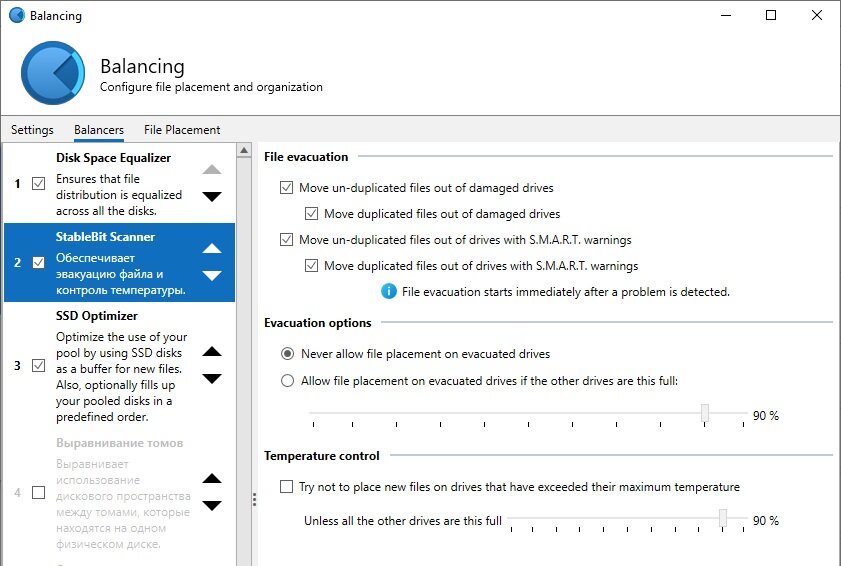841x566 pixels.
Task: Move StableBit Scanner balancer down
Action: [212, 275]
